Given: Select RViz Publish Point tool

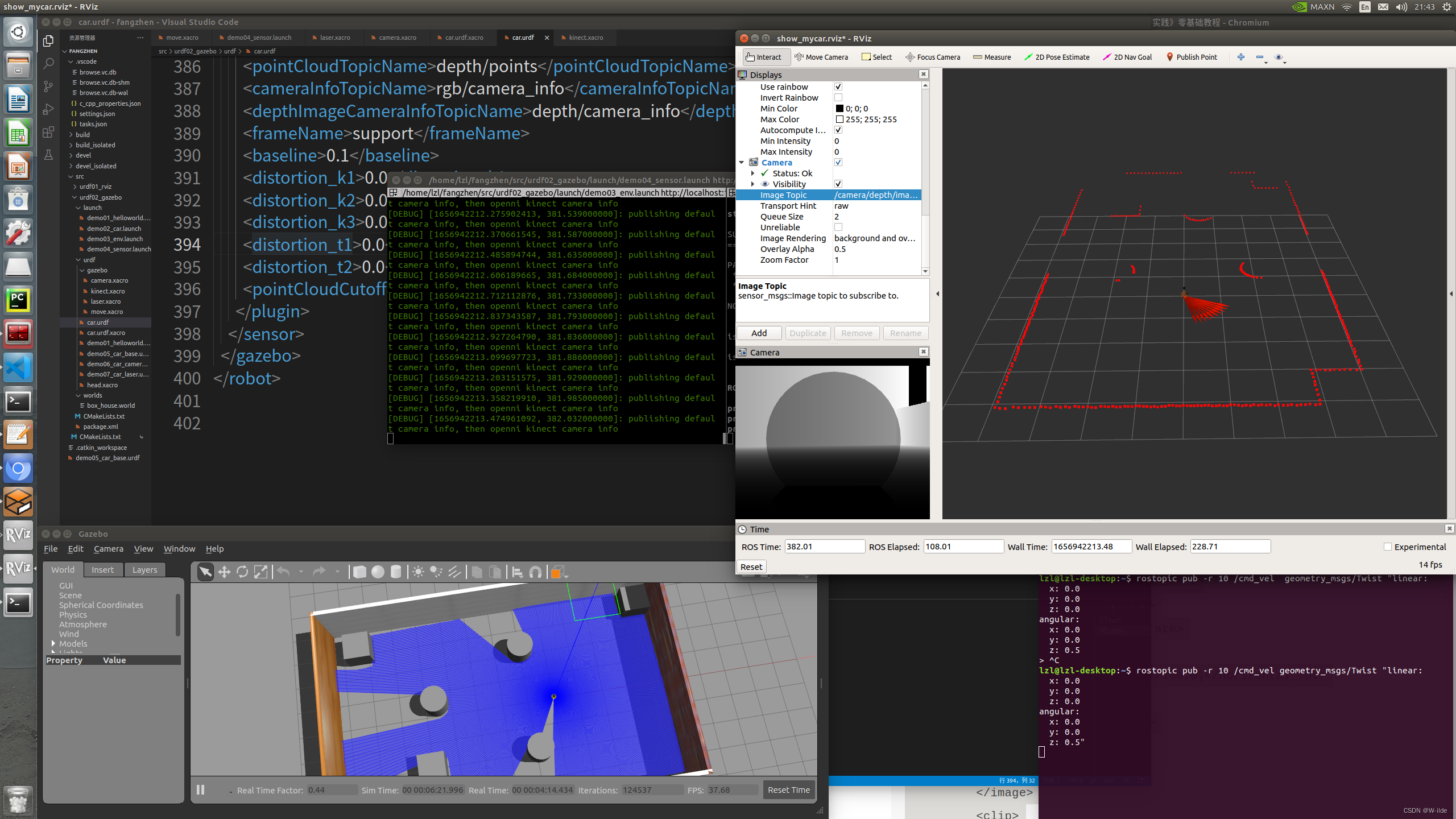Looking at the screenshot, I should [x=1192, y=57].
